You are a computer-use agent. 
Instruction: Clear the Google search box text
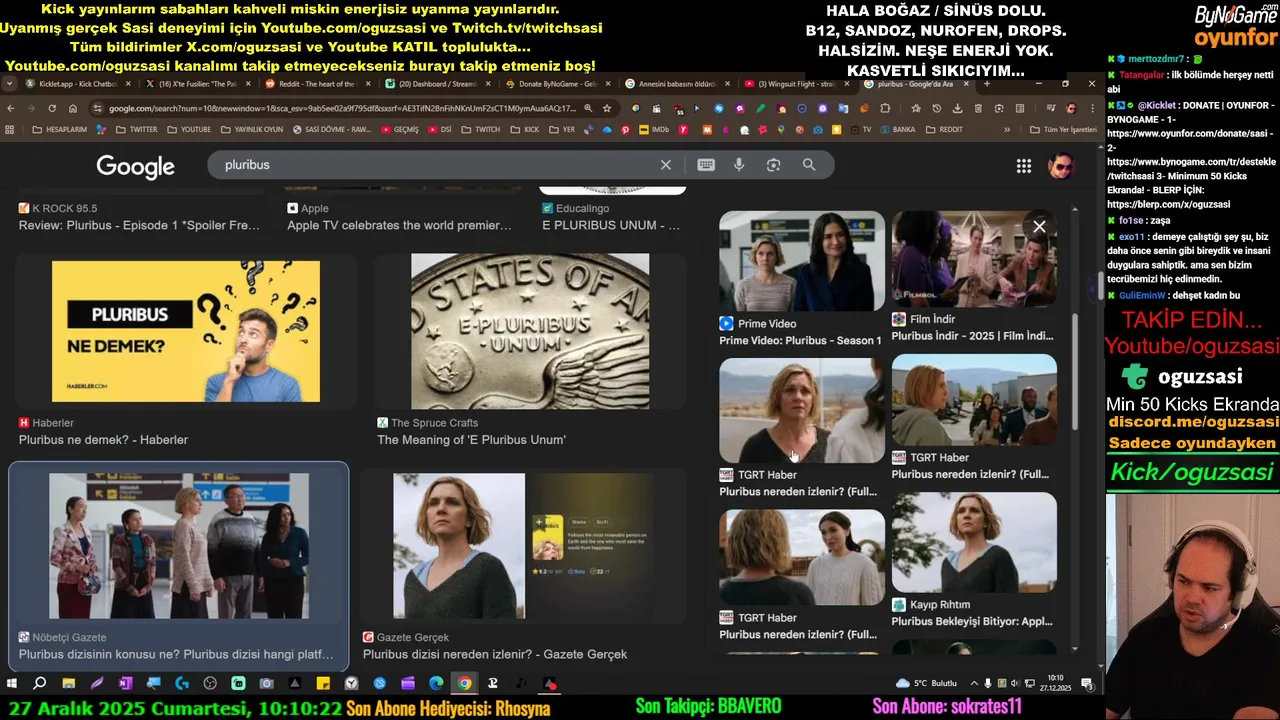(666, 165)
